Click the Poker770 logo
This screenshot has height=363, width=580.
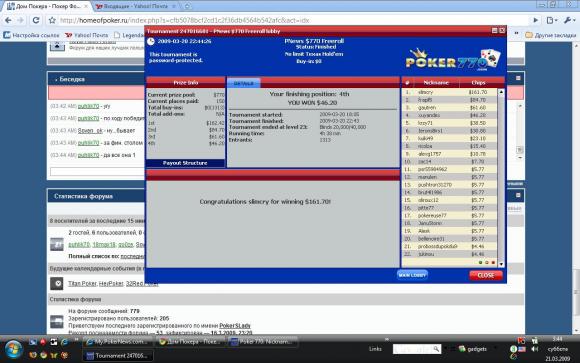click(x=453, y=60)
